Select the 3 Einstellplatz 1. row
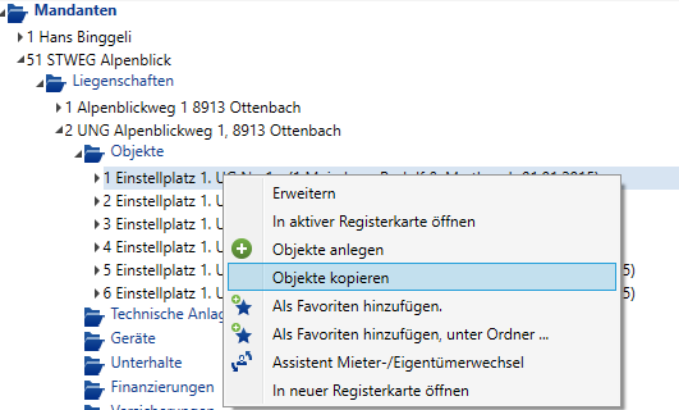679x410 pixels. (x=163, y=224)
